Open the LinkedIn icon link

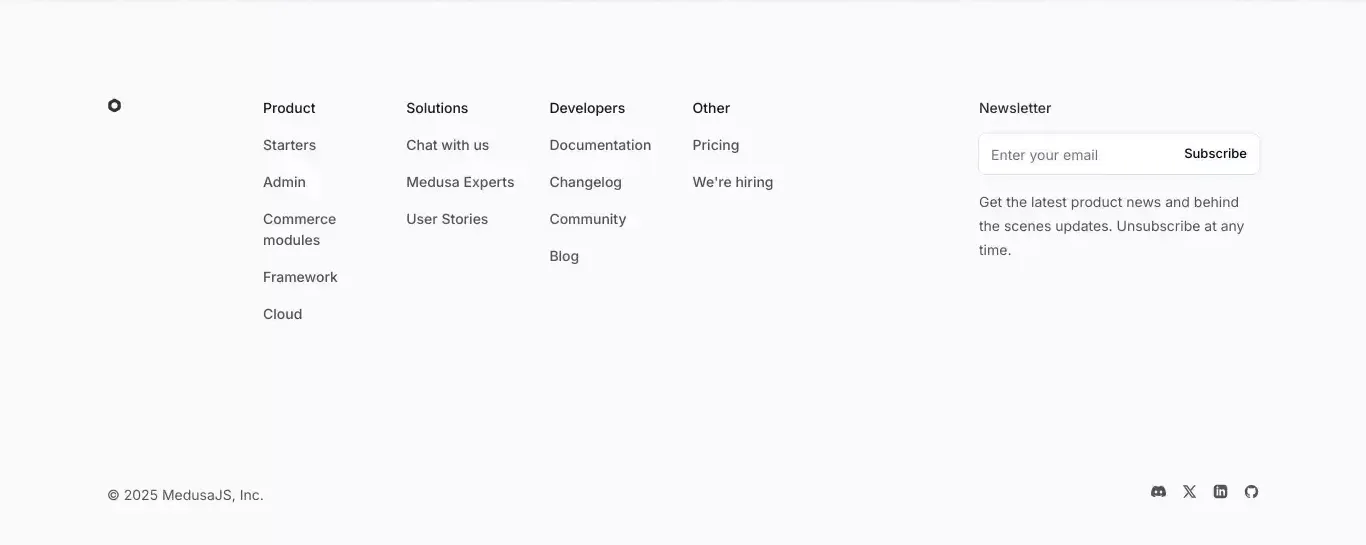coord(1220,491)
